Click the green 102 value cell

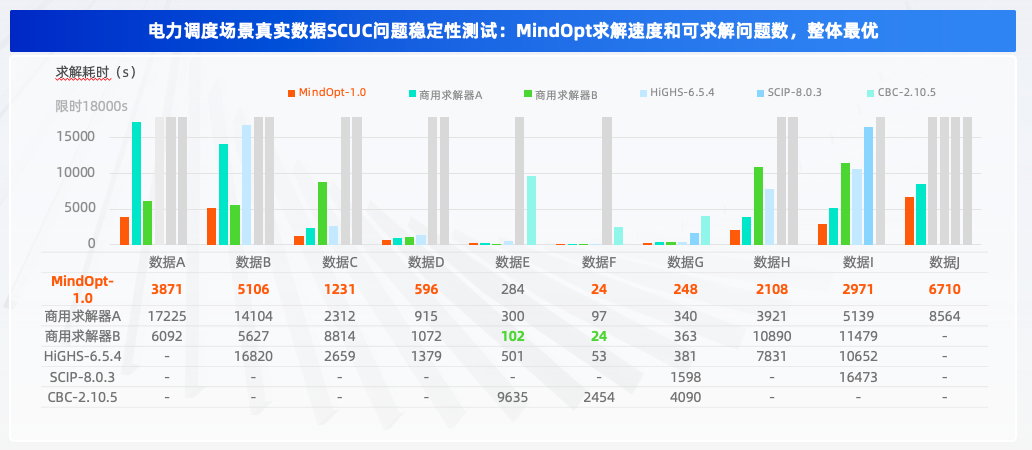(x=514, y=335)
